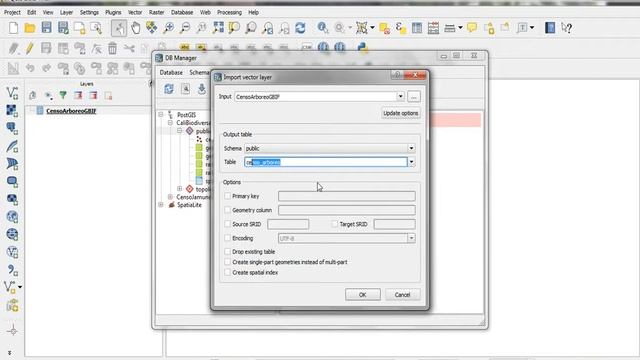Click the Delete Selected trash icon
640x360 pixels.
coord(112,48)
